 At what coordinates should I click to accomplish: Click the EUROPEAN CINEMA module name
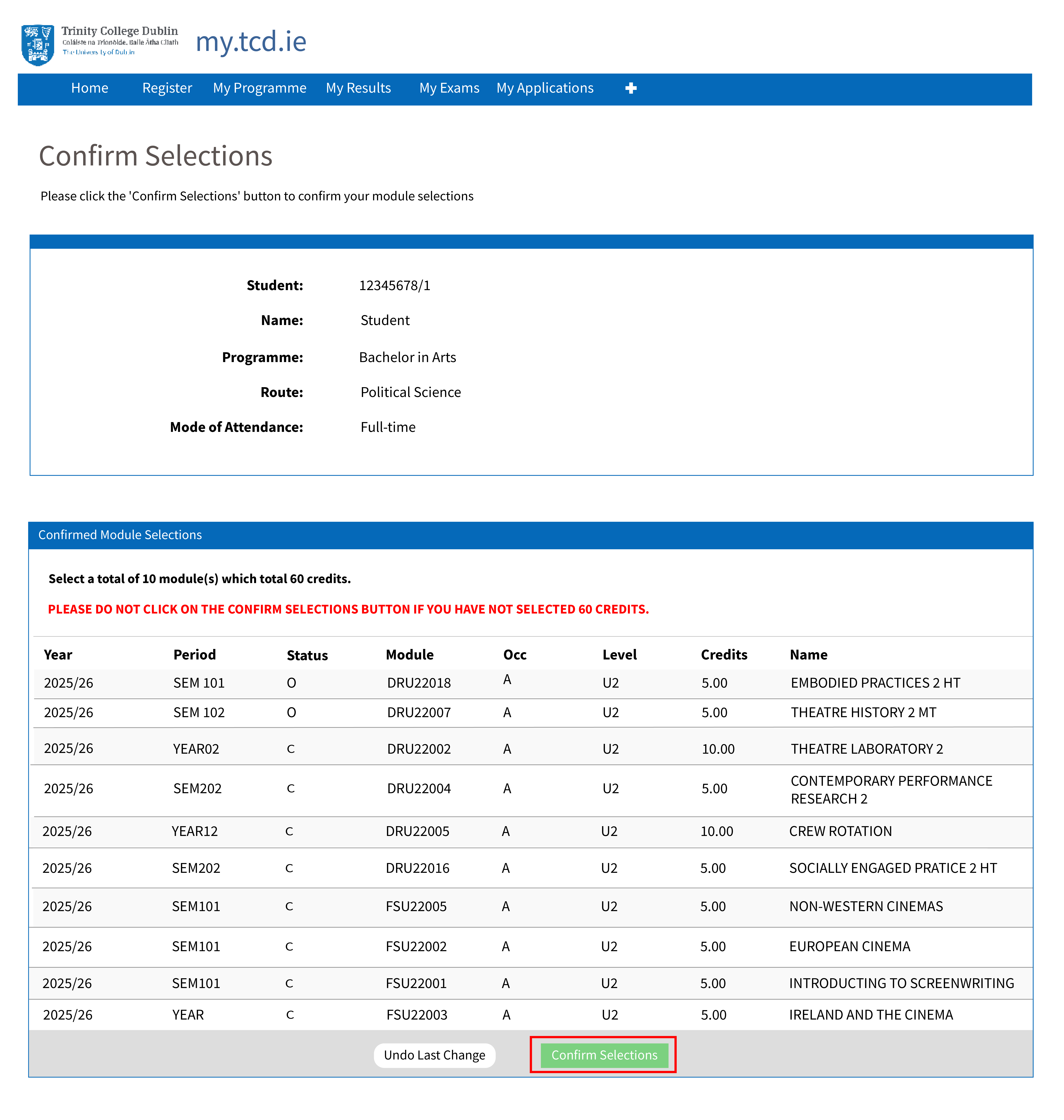pyautogui.click(x=849, y=946)
